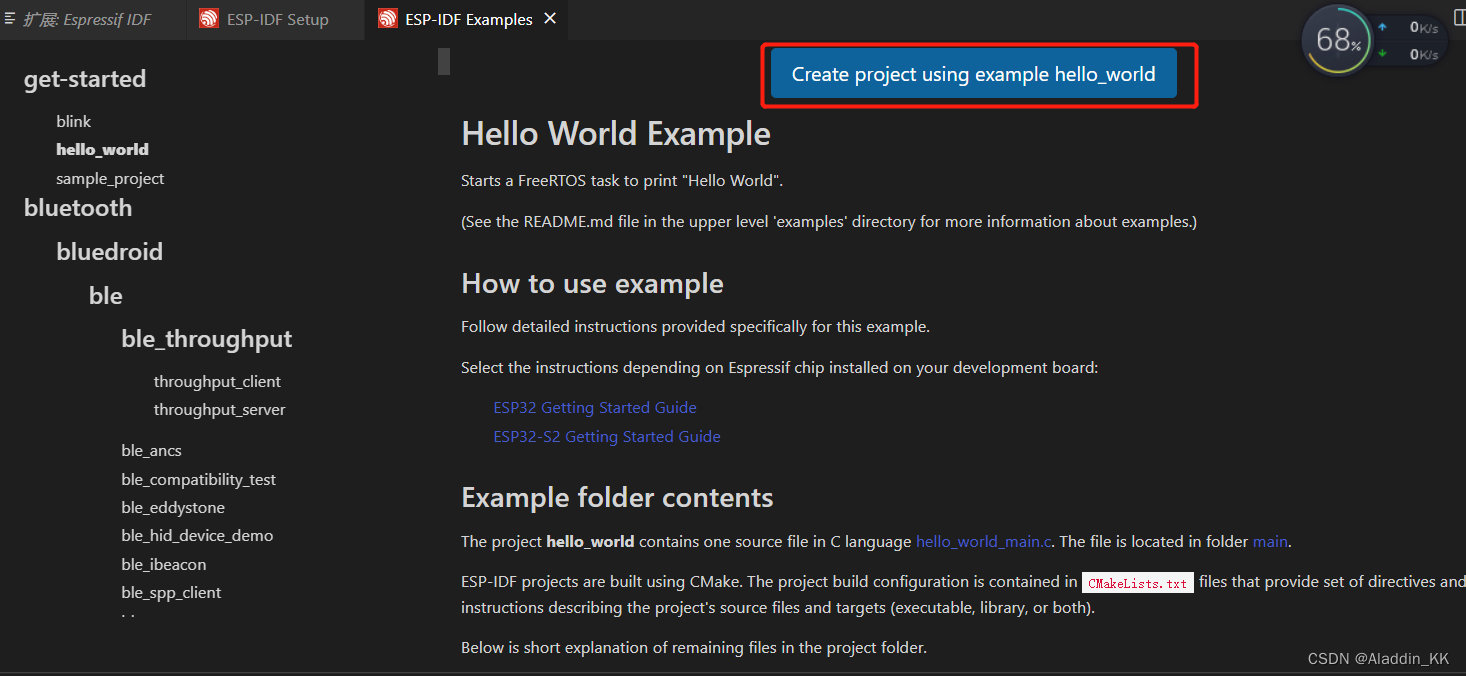This screenshot has width=1466, height=676.
Task: Open the ble_ibeacon example
Action: pos(163,564)
